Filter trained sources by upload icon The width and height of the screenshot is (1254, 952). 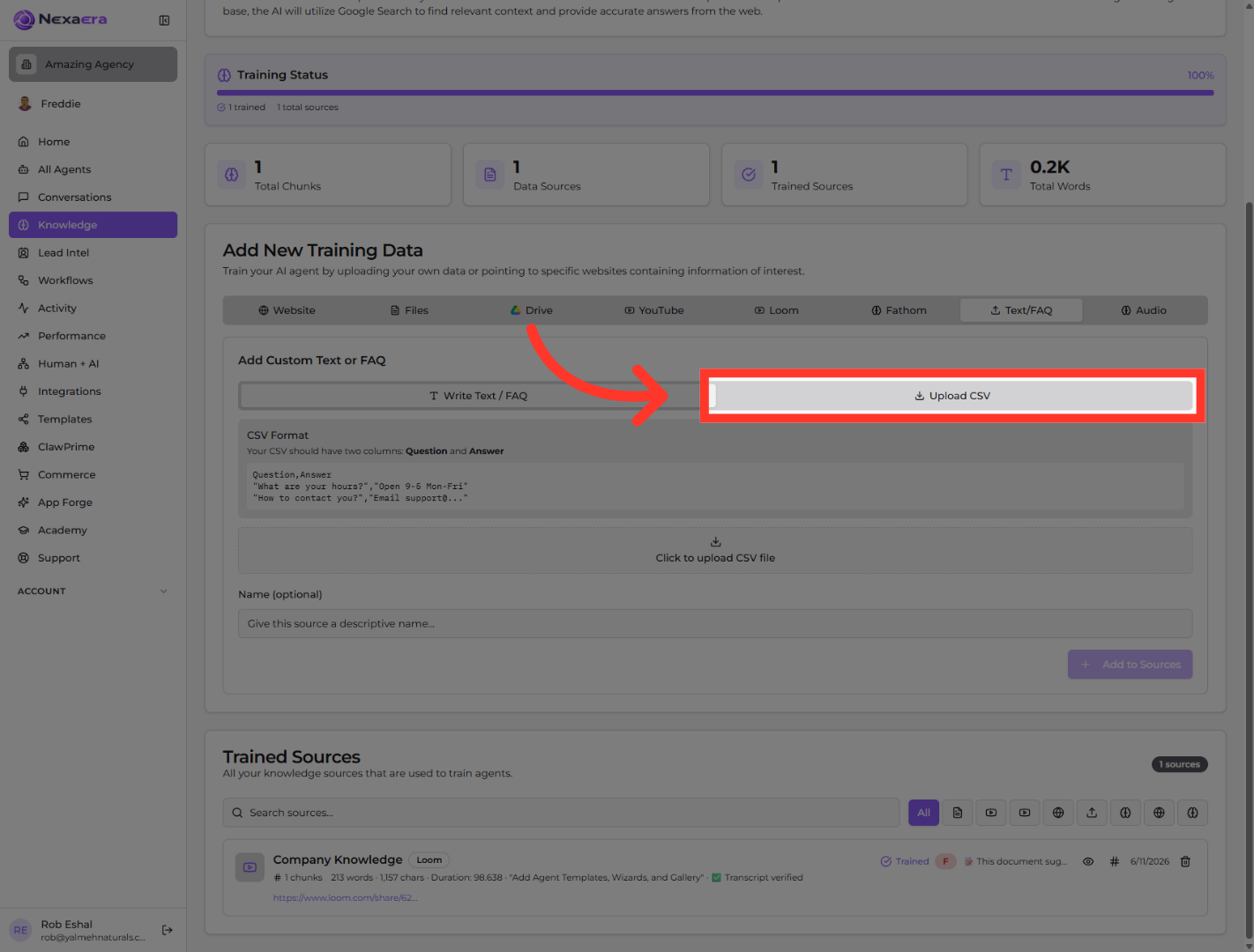pos(1092,813)
